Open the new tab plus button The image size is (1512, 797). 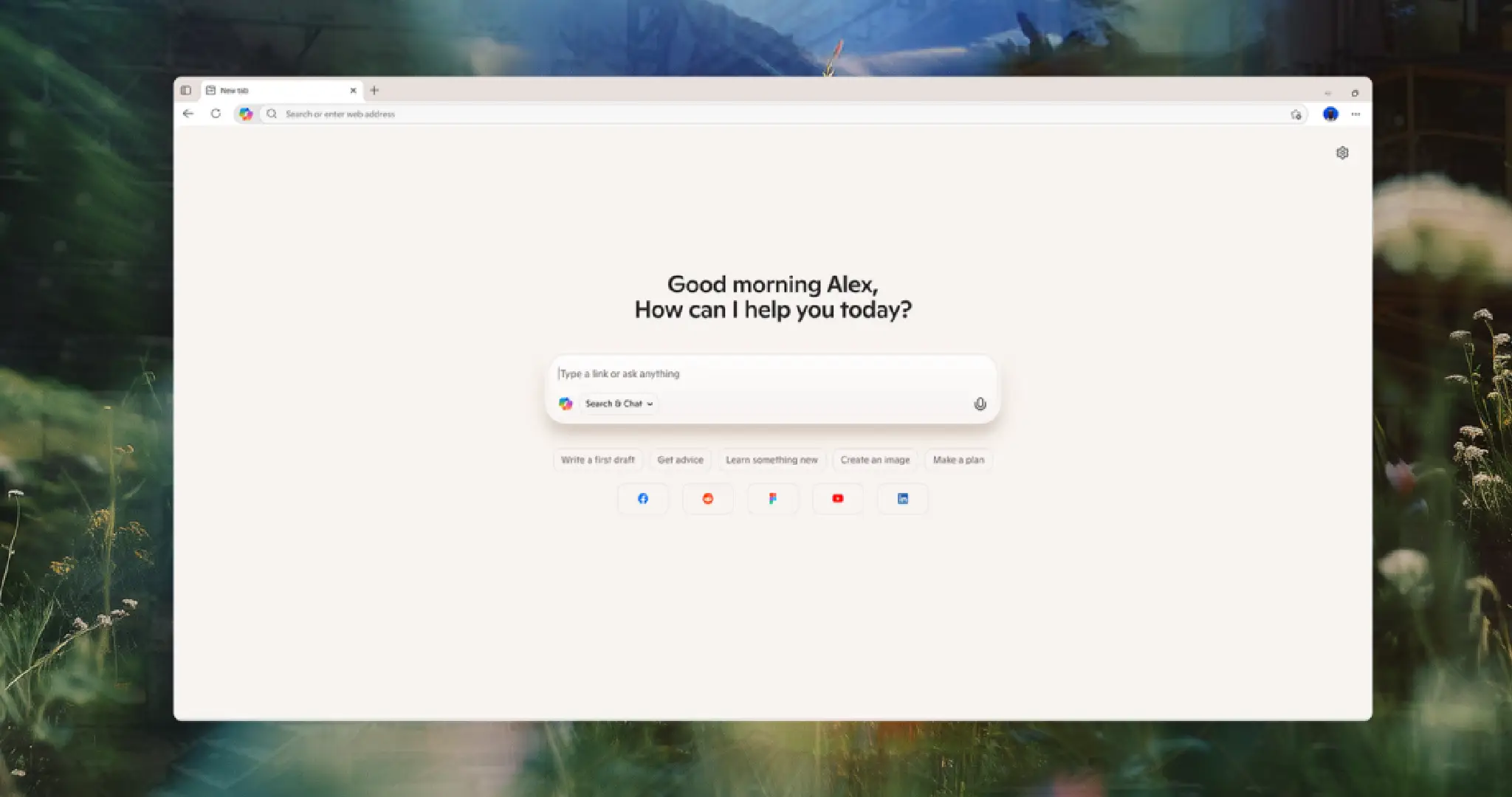click(374, 90)
